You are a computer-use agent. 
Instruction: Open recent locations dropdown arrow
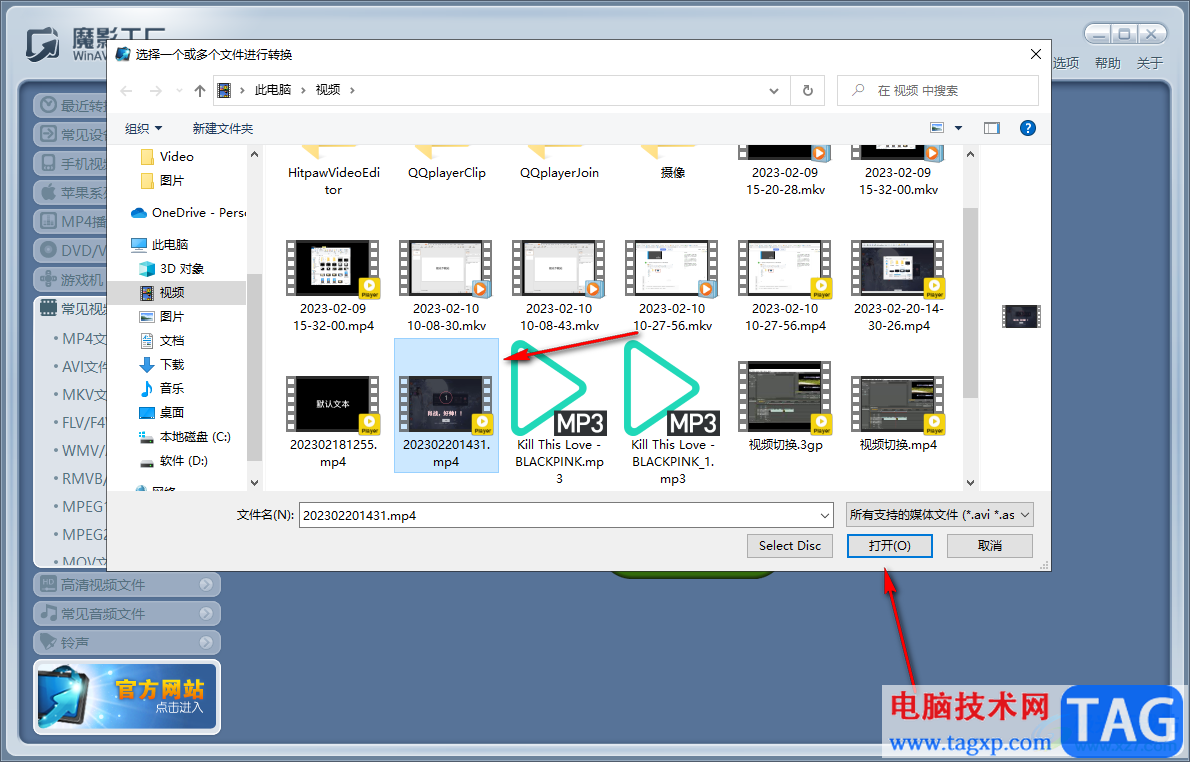click(x=179, y=90)
